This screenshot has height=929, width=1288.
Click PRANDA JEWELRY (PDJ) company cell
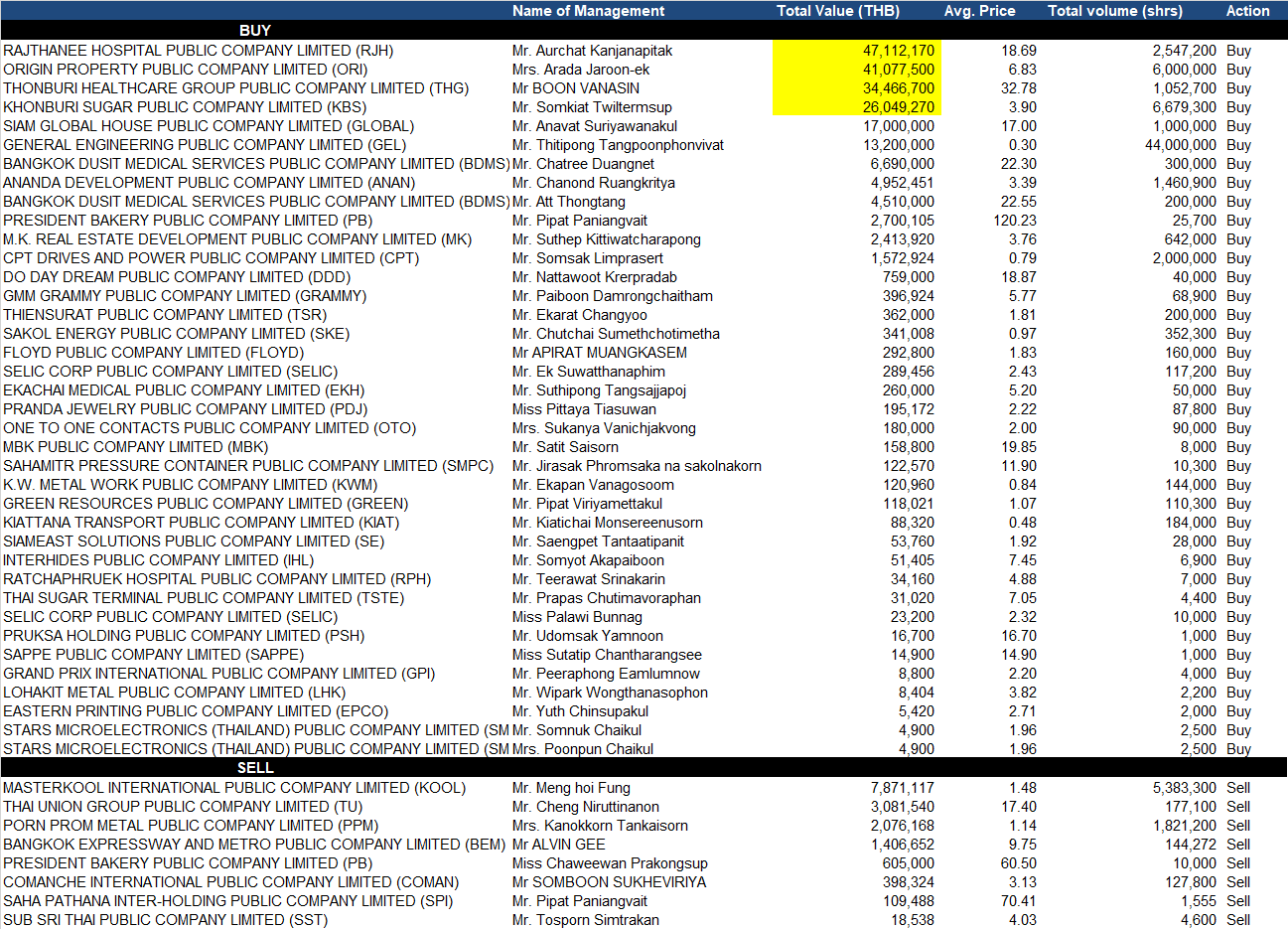tap(185, 409)
